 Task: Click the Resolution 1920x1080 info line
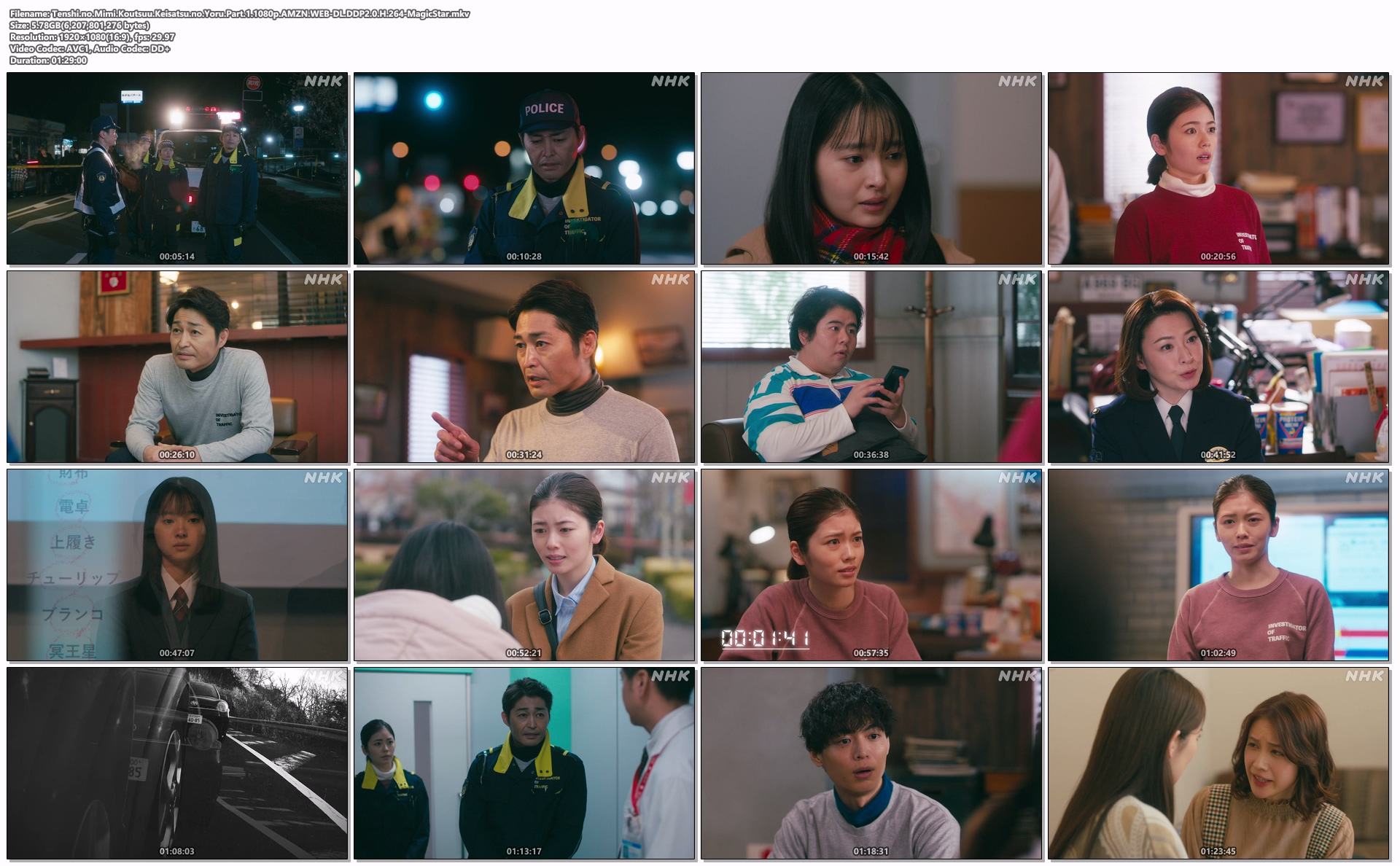pyautogui.click(x=92, y=37)
